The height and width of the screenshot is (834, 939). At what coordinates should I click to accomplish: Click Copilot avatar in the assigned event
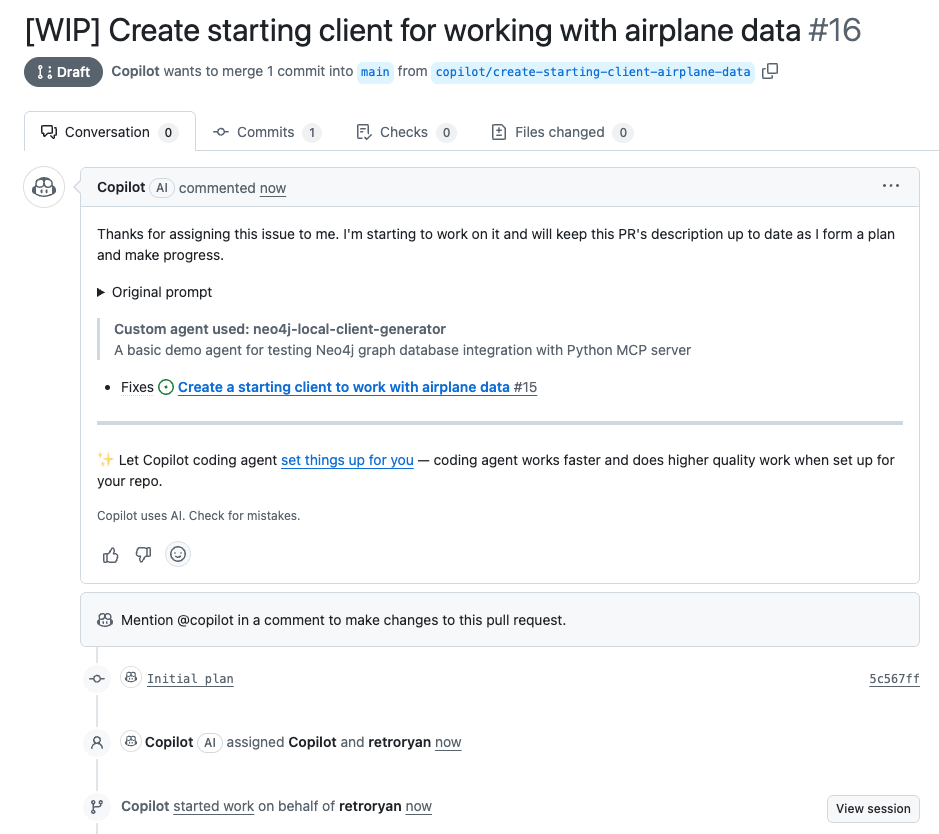131,741
